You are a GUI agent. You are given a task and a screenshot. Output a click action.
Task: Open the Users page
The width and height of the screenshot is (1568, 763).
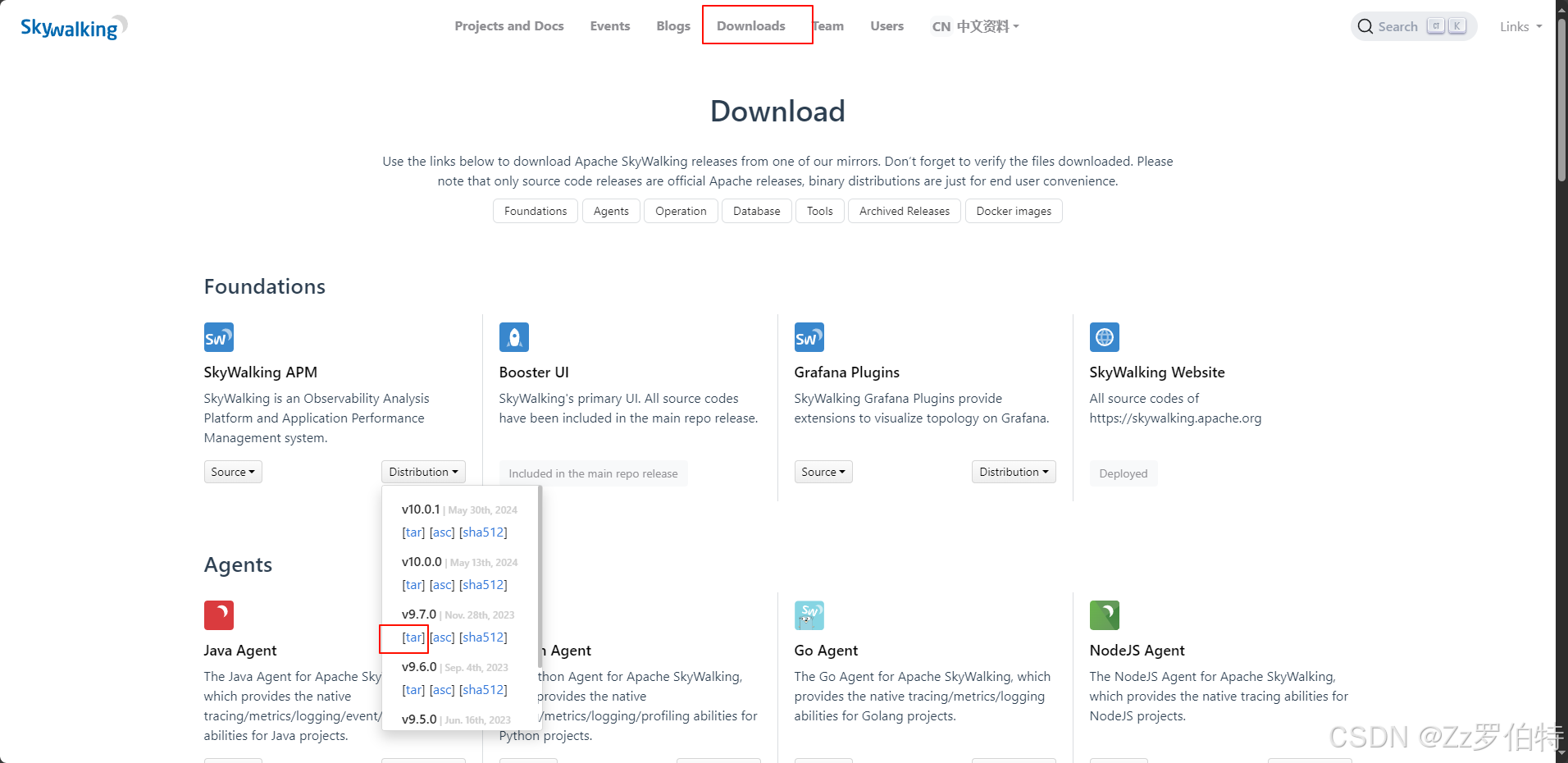tap(887, 26)
